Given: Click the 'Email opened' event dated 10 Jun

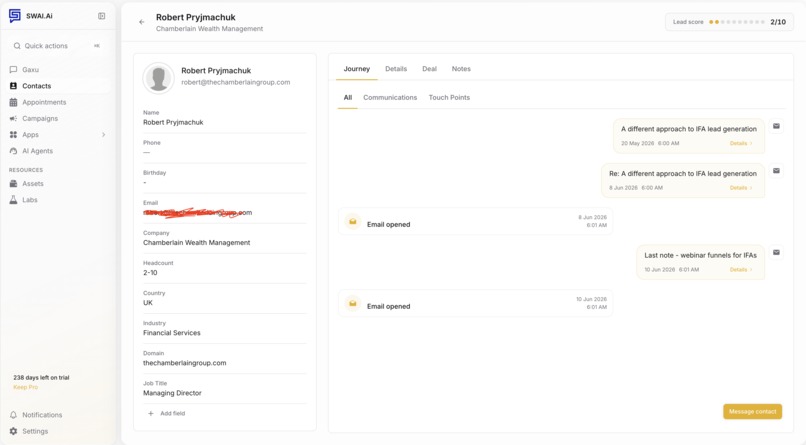Looking at the screenshot, I should [475, 303].
